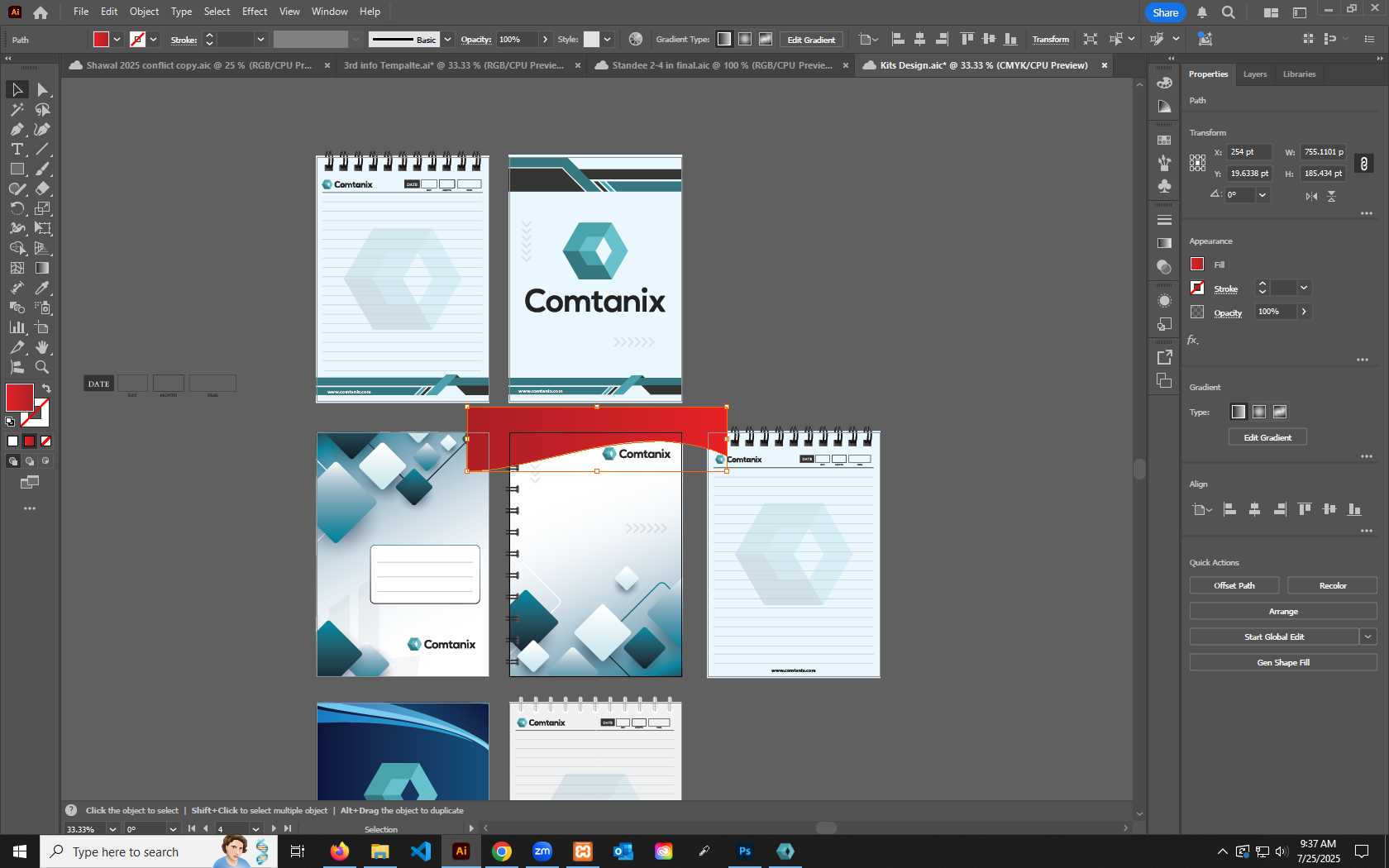Select the Paintbrush tool

click(x=42, y=169)
